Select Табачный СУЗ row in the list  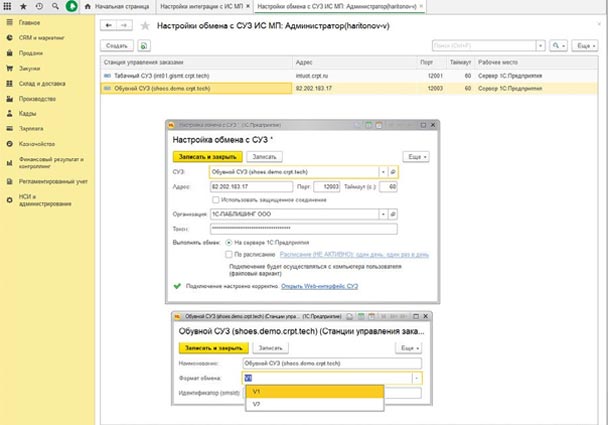[x=349, y=76]
